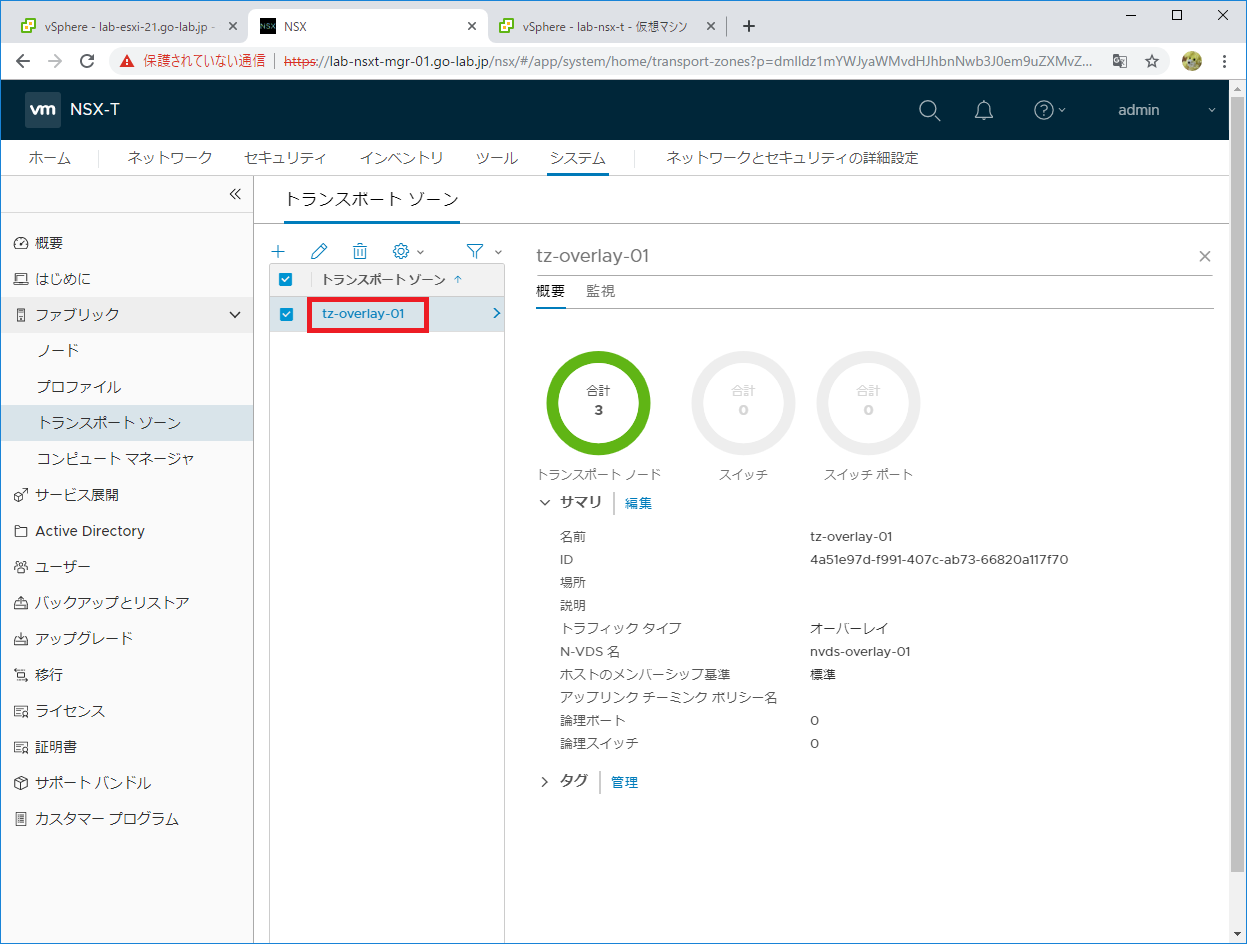
Task: Click the translate page icon
Action: coord(1120,61)
